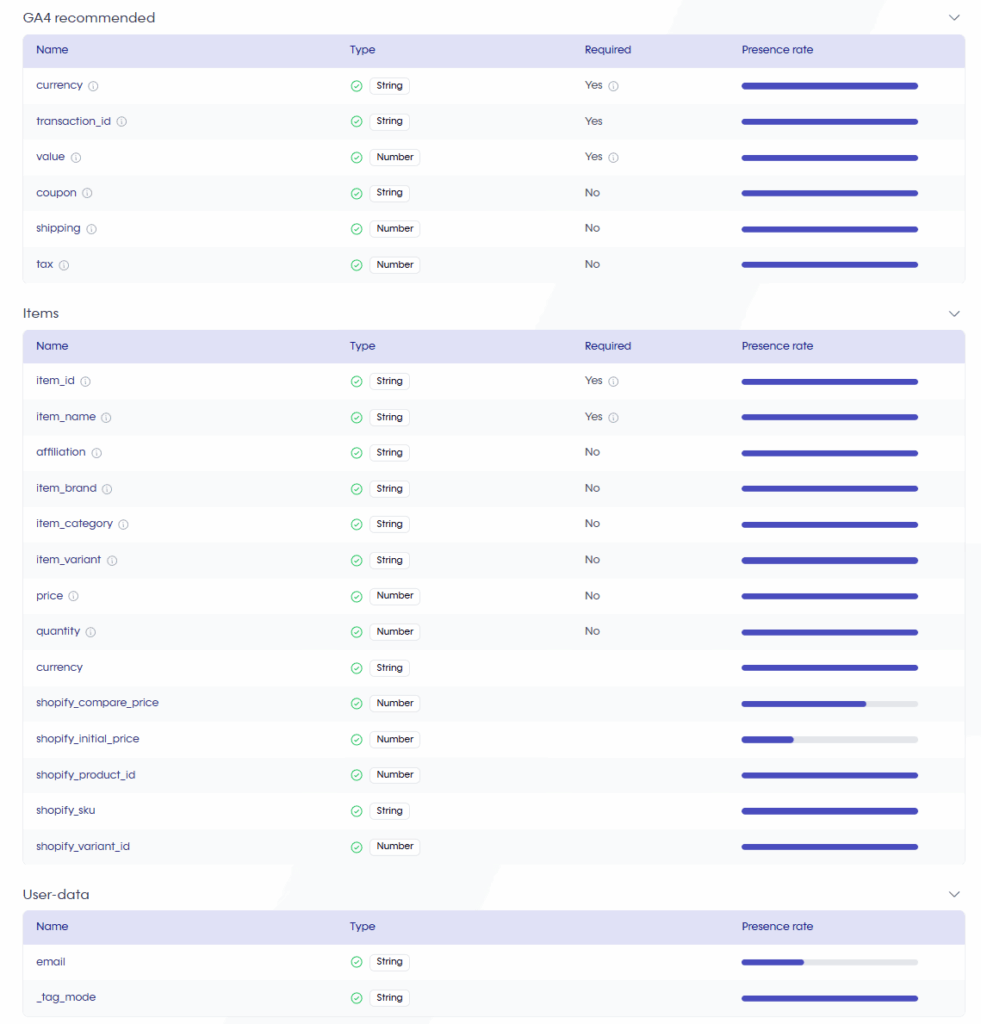The width and height of the screenshot is (981, 1024).
Task: Collapse the User-data section
Action: click(954, 894)
